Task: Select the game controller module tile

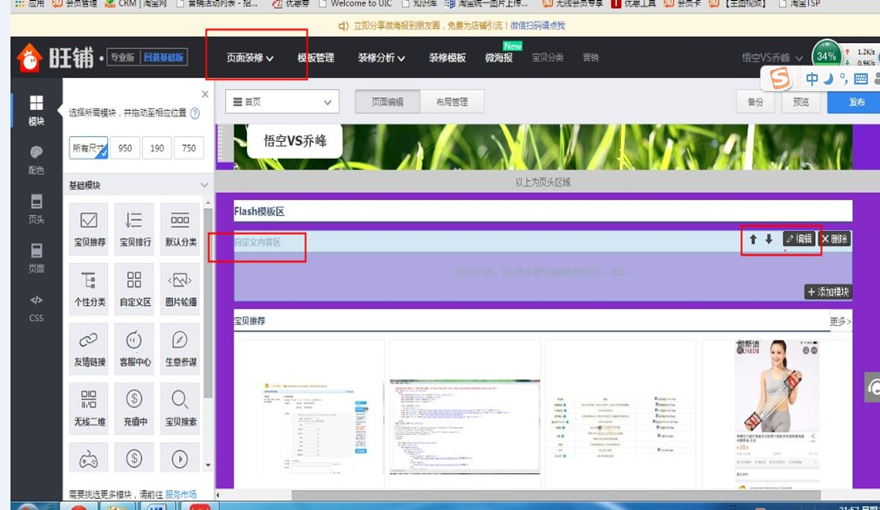Action: coord(89,458)
